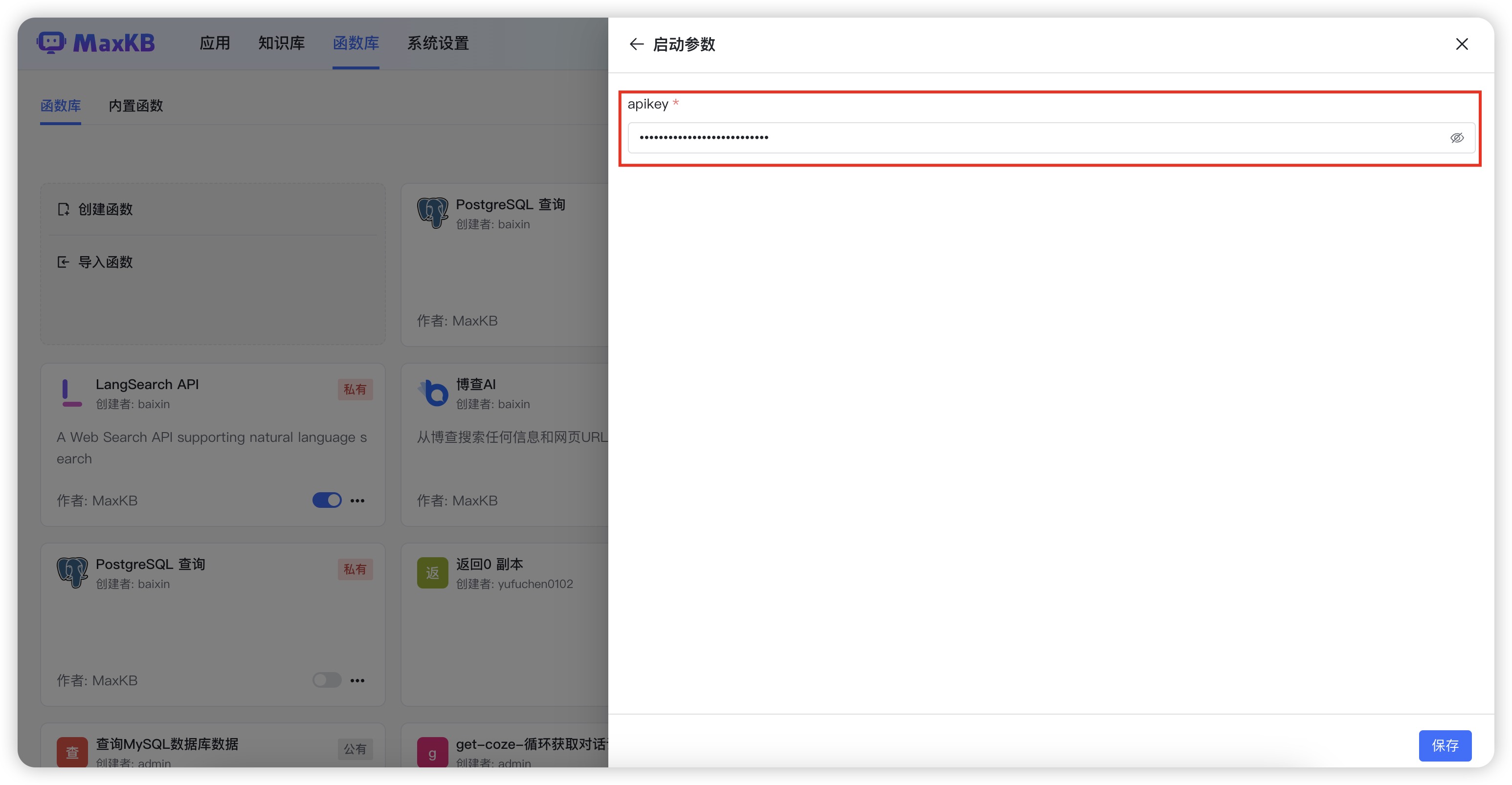Open the 知识库 menu tab
The image size is (1512, 785).
pyautogui.click(x=281, y=43)
